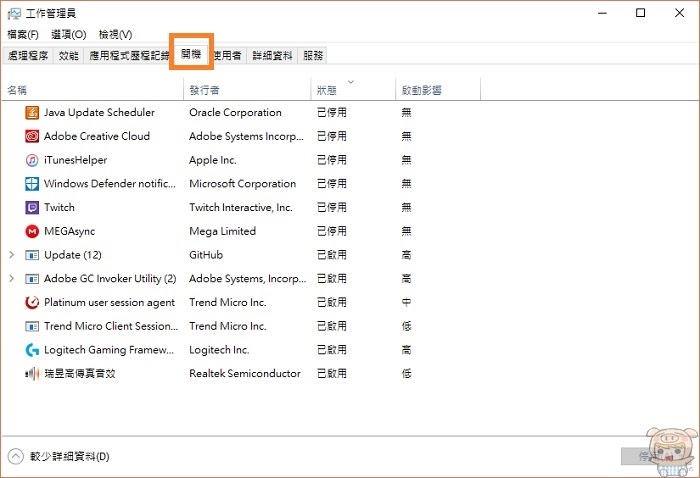Maximize the Task Manager window
700x478 pixels.
pyautogui.click(x=641, y=13)
